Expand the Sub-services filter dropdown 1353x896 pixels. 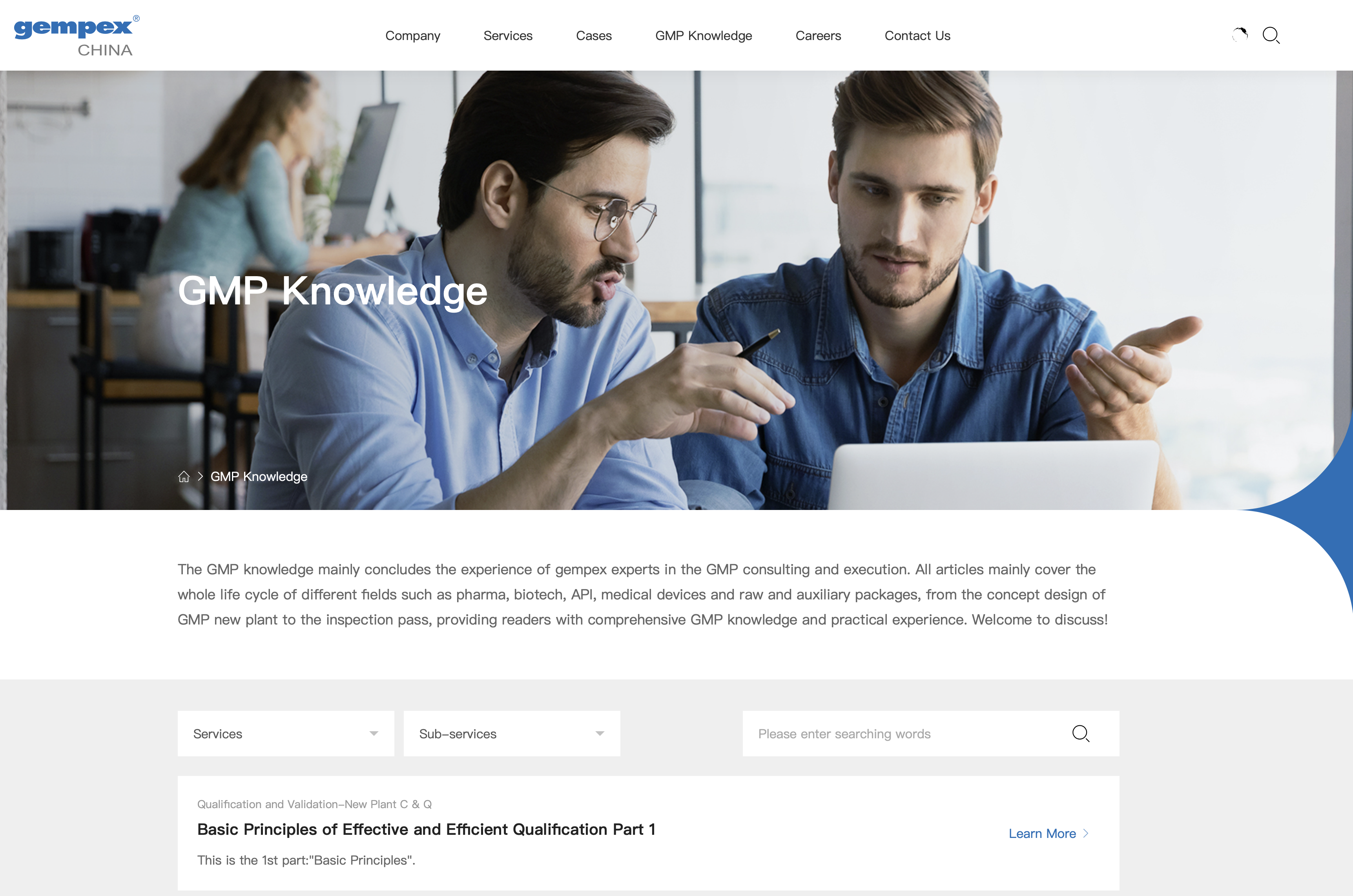pyautogui.click(x=512, y=734)
